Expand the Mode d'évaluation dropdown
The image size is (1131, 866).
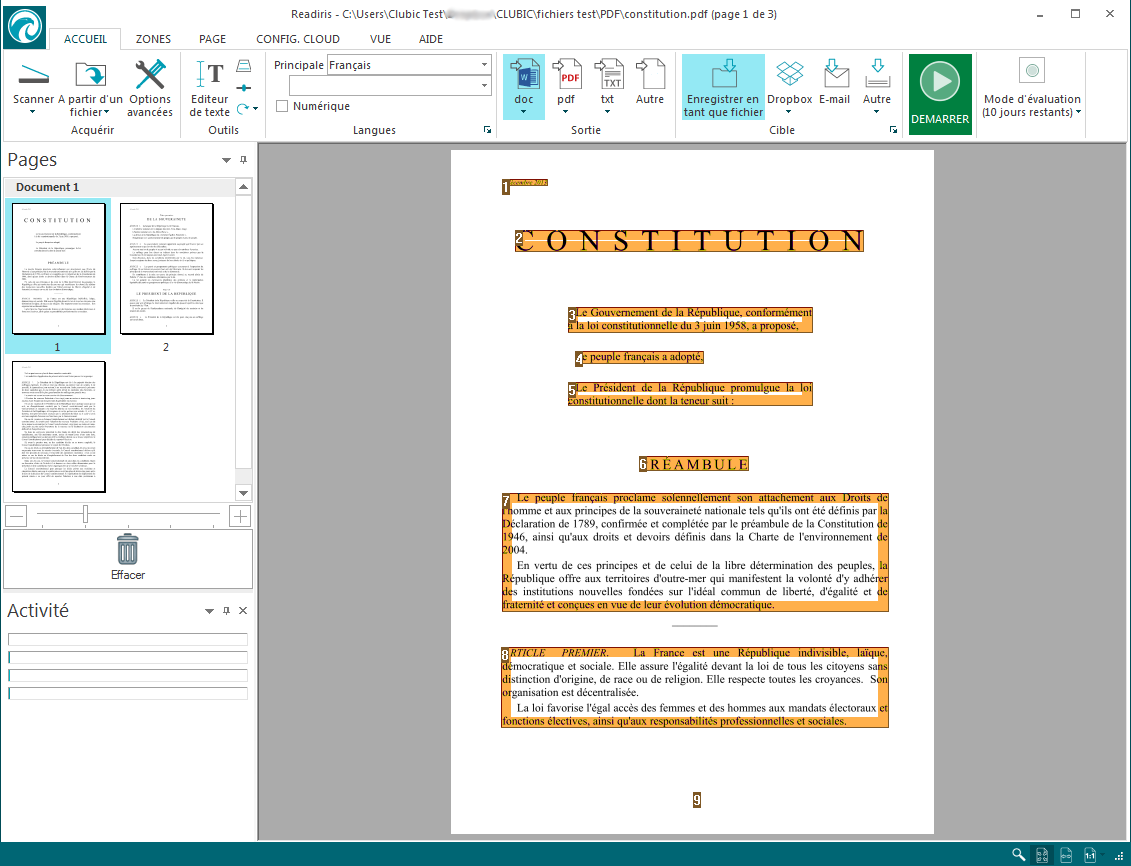(1080, 112)
